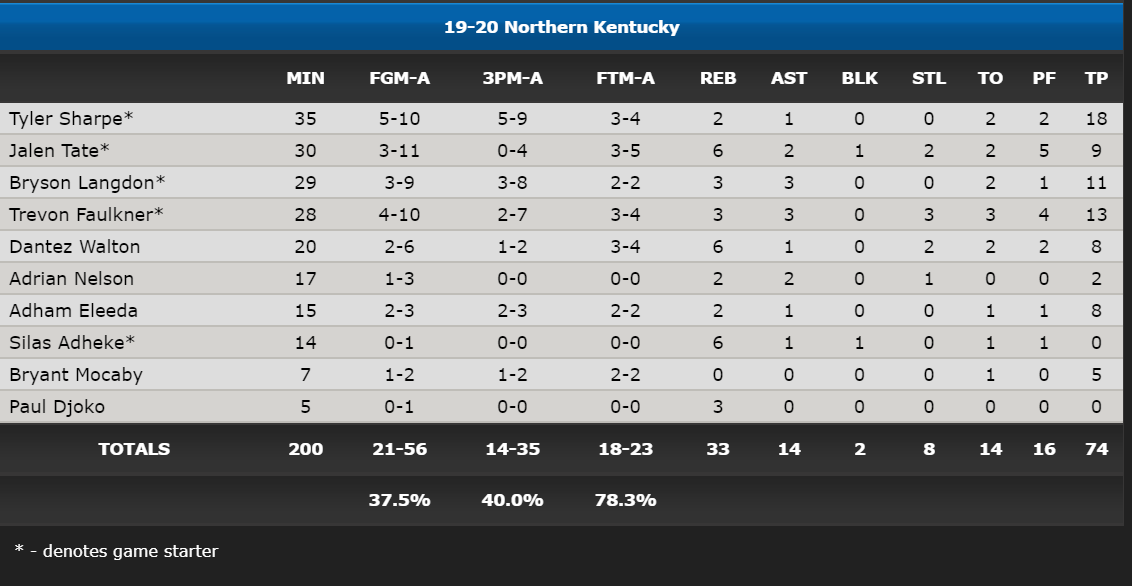Click Silas Adheke name
This screenshot has width=1132, height=586.
pos(71,342)
